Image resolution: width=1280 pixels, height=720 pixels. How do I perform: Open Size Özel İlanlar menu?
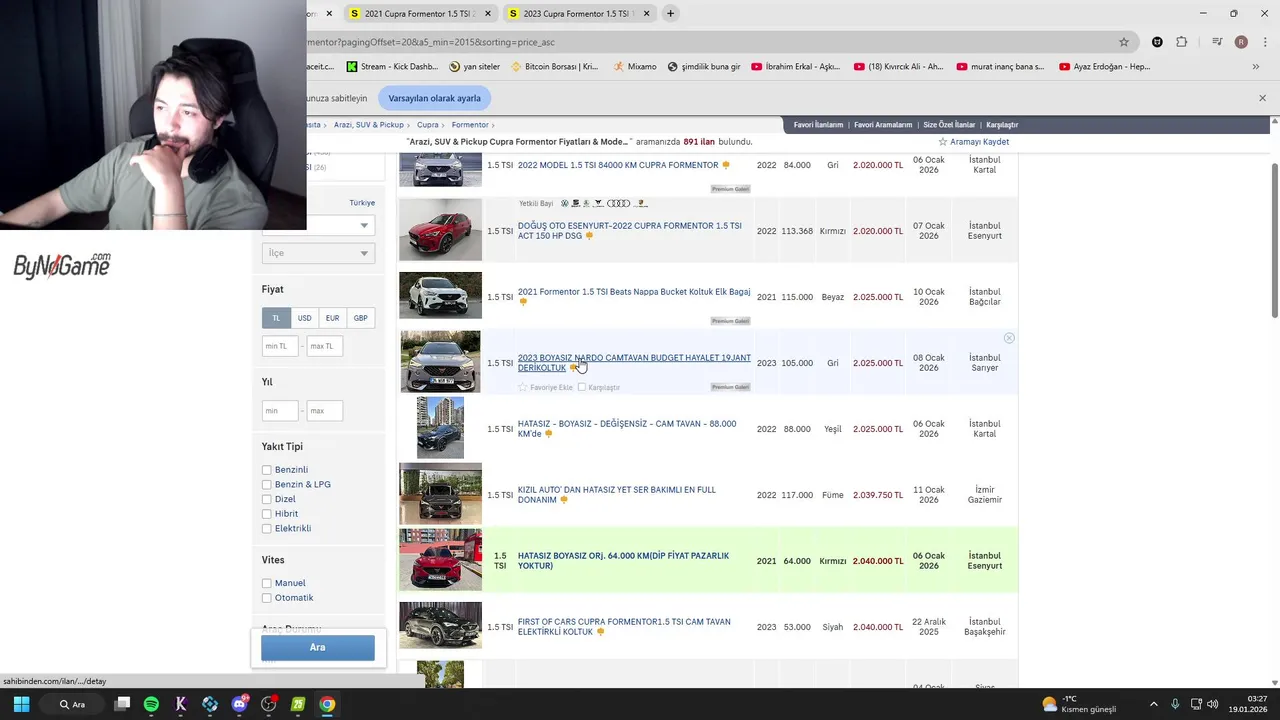click(949, 125)
